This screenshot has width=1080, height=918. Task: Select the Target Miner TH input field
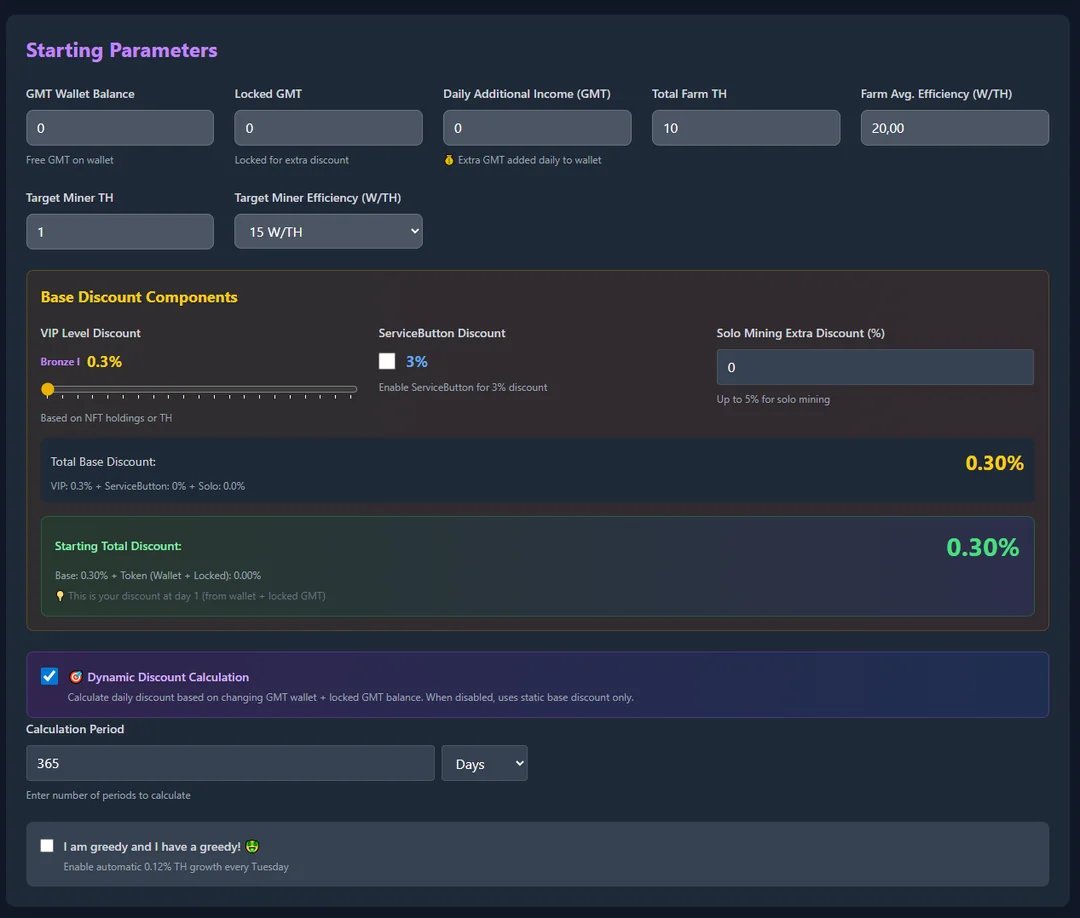119,231
